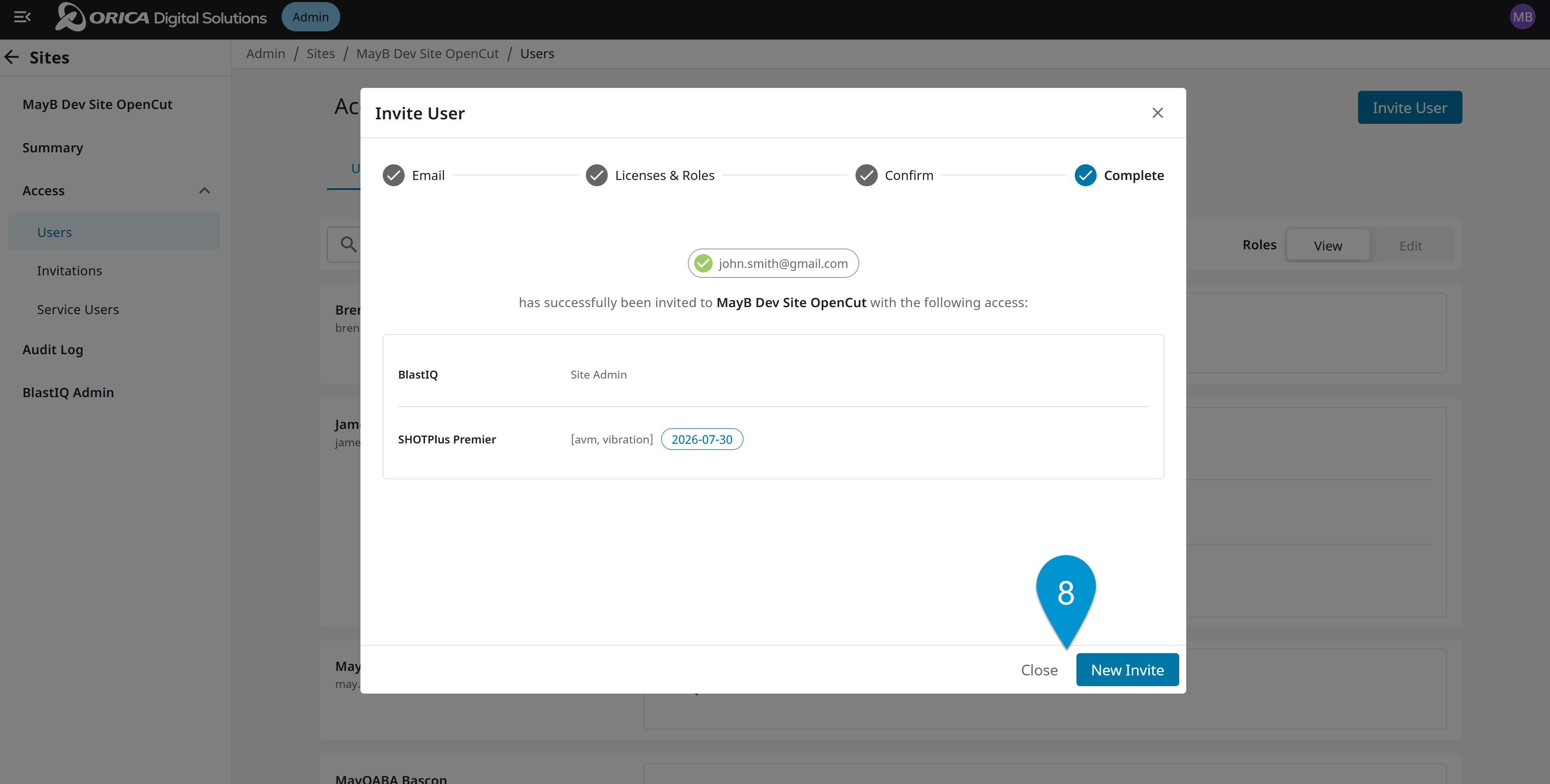Click Admin in the breadcrumb
Viewport: 1550px width, 784px height.
pyautogui.click(x=265, y=54)
